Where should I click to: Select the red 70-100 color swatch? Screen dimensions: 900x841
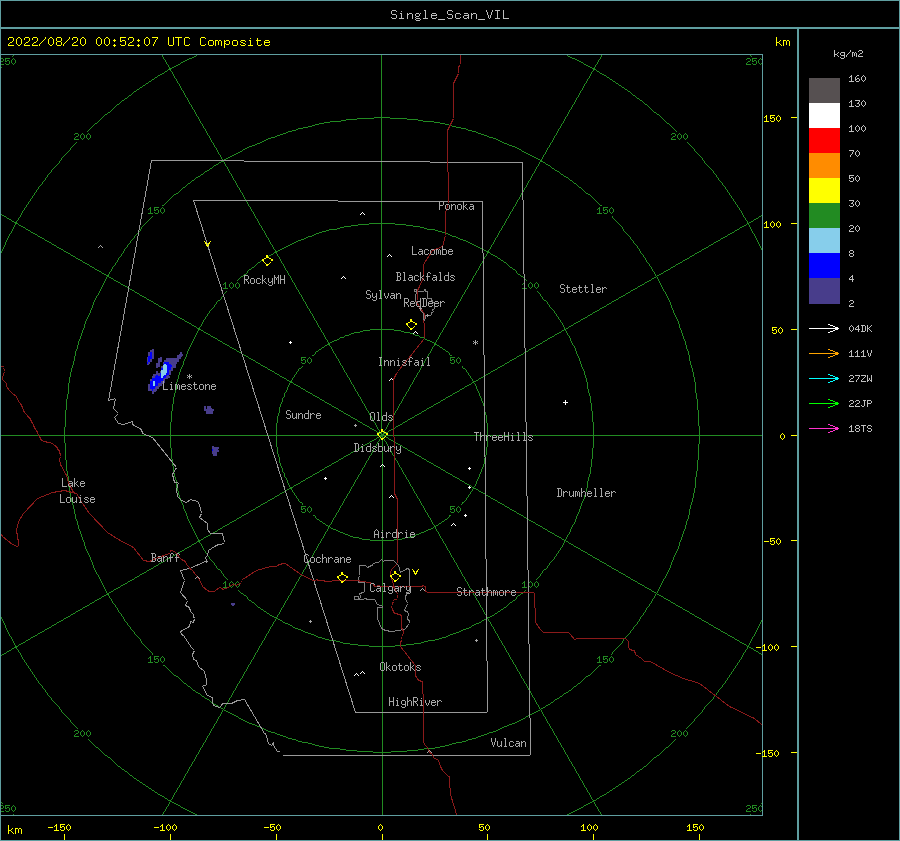point(824,141)
